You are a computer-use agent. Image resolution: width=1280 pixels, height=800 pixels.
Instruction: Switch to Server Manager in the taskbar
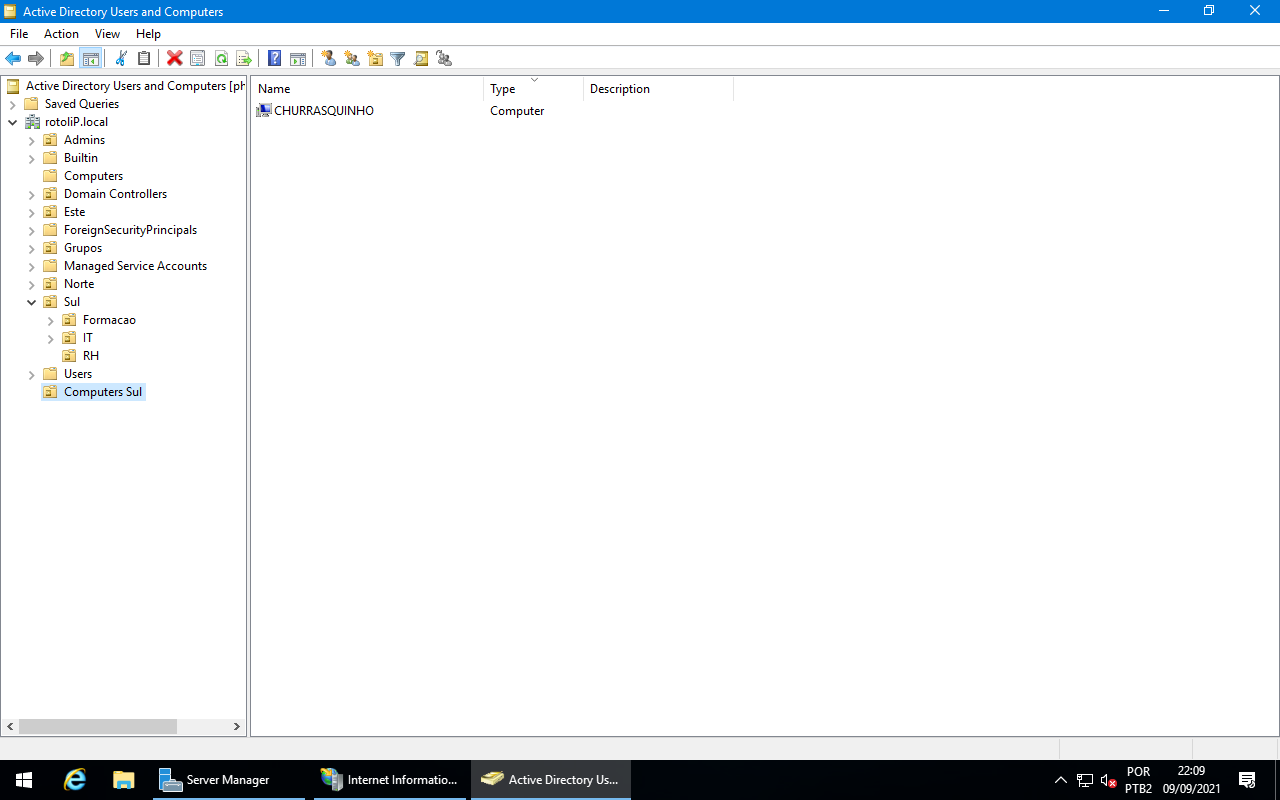click(228, 780)
